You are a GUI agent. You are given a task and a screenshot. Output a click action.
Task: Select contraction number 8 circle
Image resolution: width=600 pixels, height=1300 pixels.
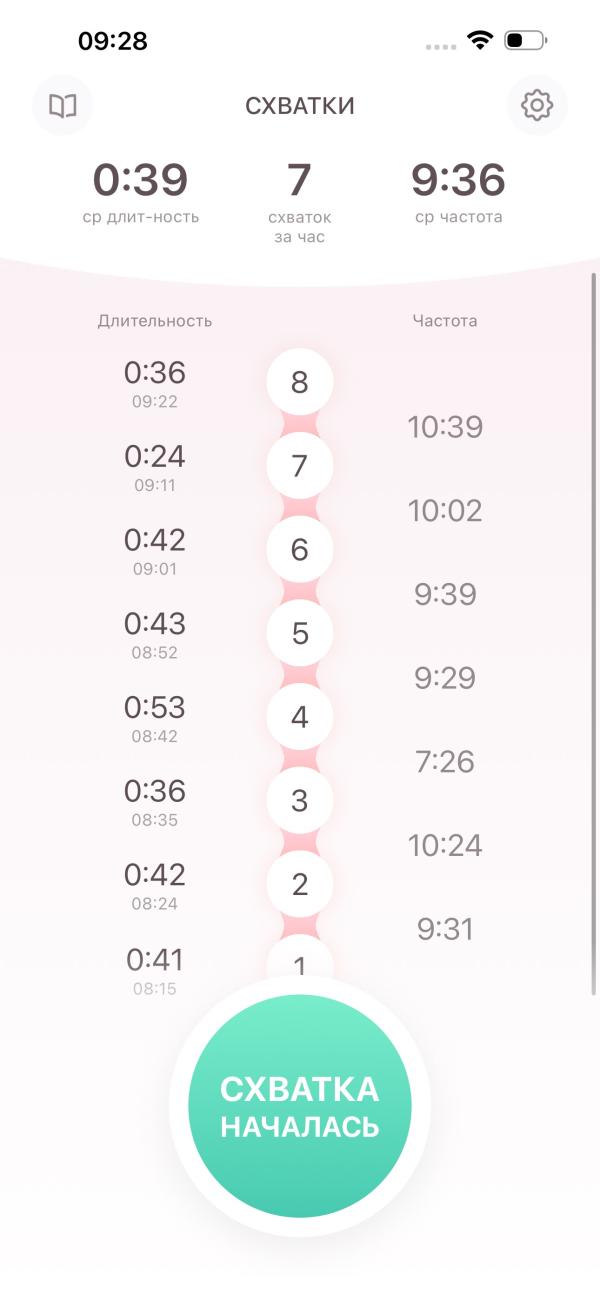coord(299,382)
